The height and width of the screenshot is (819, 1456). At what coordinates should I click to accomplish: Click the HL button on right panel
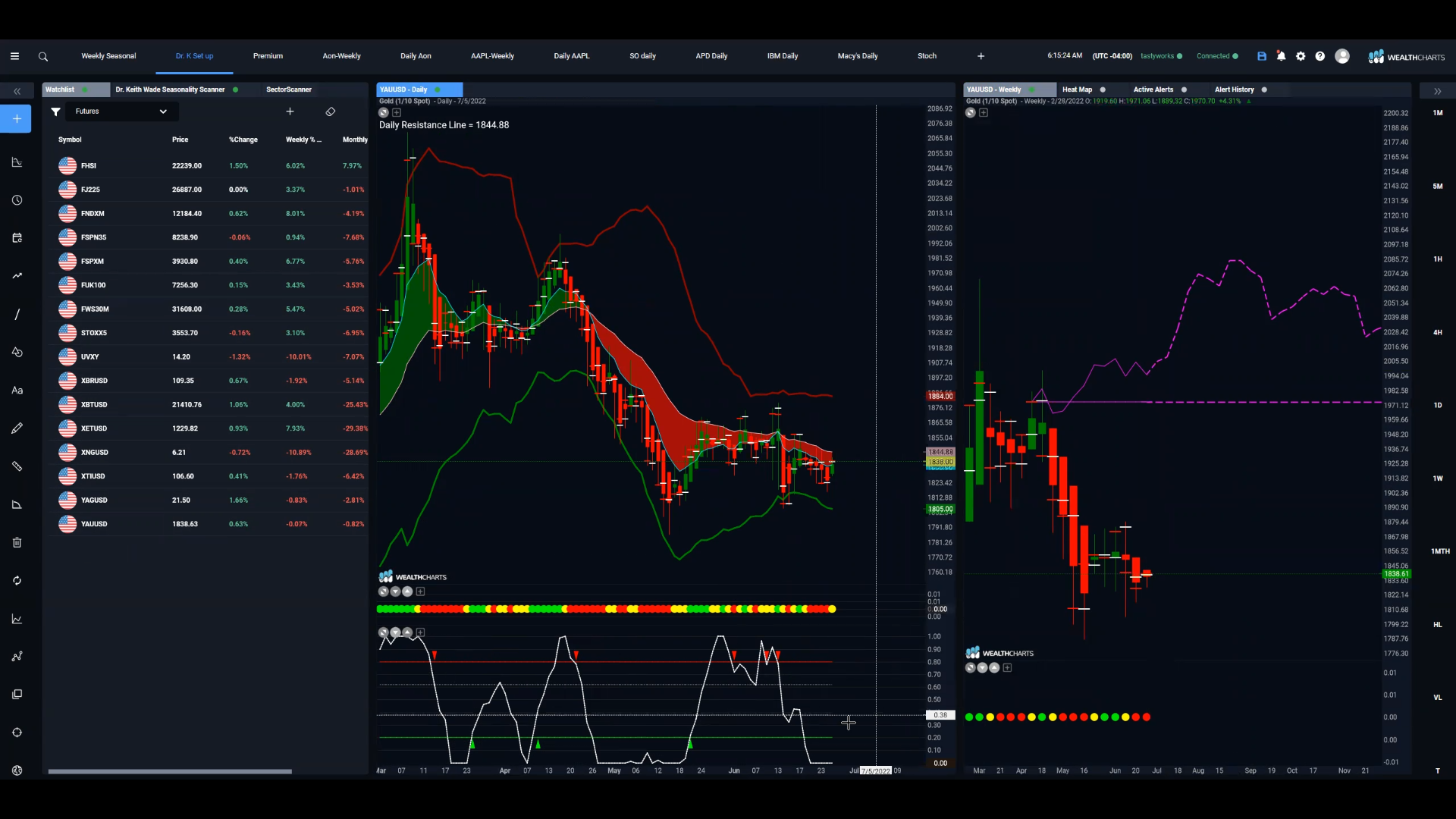point(1438,625)
